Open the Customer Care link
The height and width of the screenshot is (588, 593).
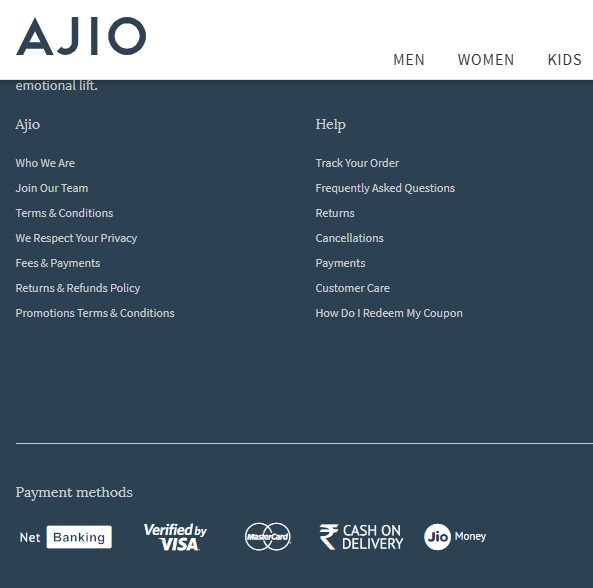[x=352, y=288]
